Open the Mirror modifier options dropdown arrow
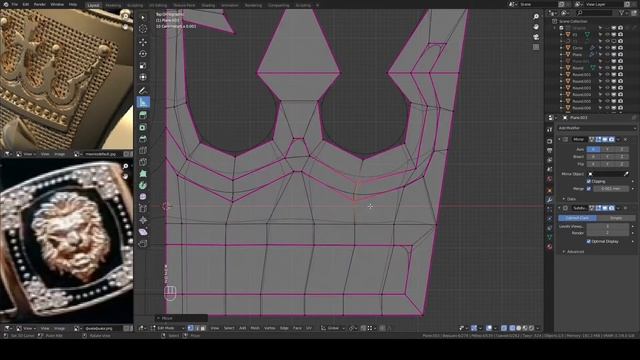 [619, 140]
